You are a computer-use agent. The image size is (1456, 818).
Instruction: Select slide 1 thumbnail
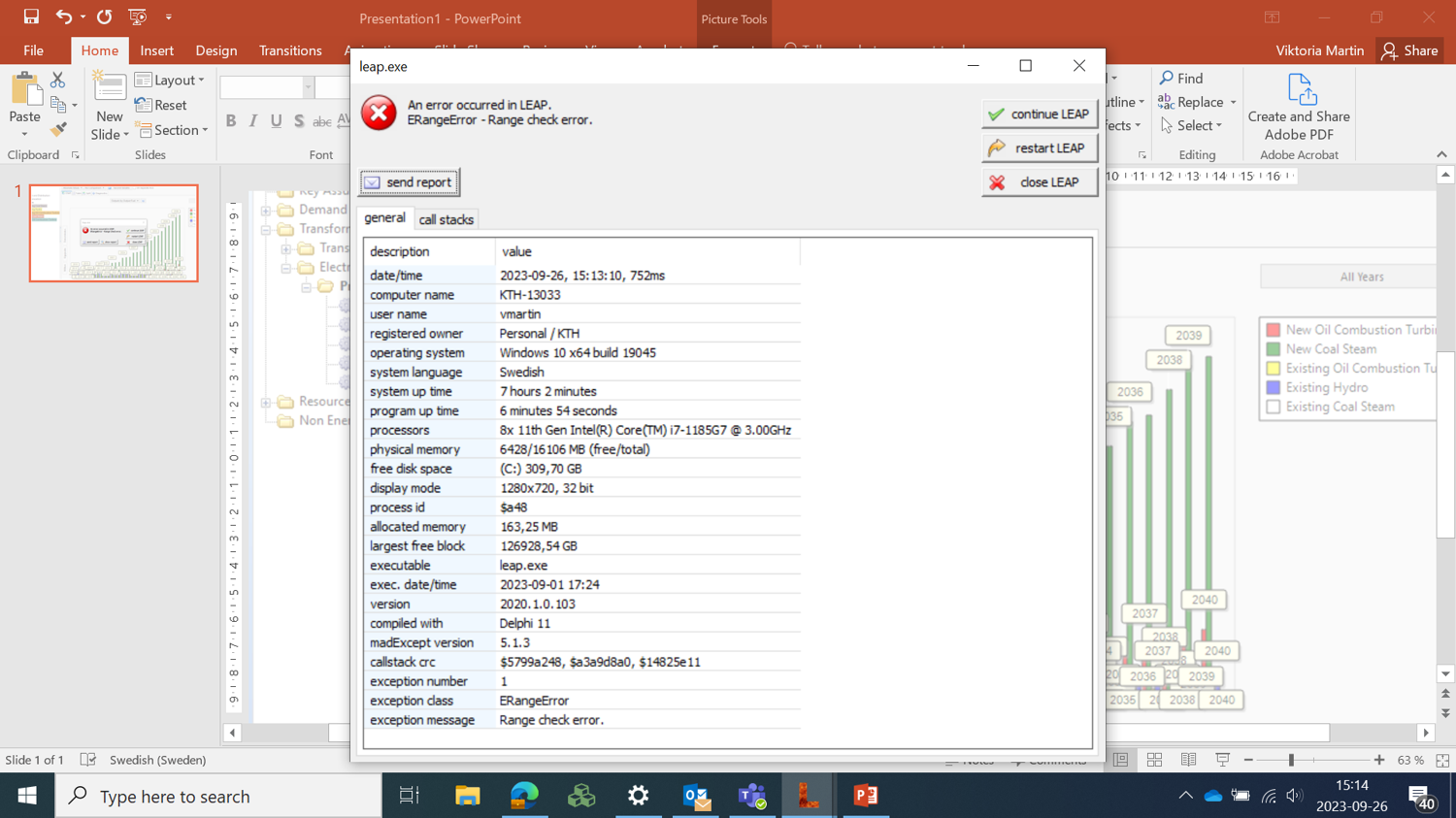click(x=114, y=233)
